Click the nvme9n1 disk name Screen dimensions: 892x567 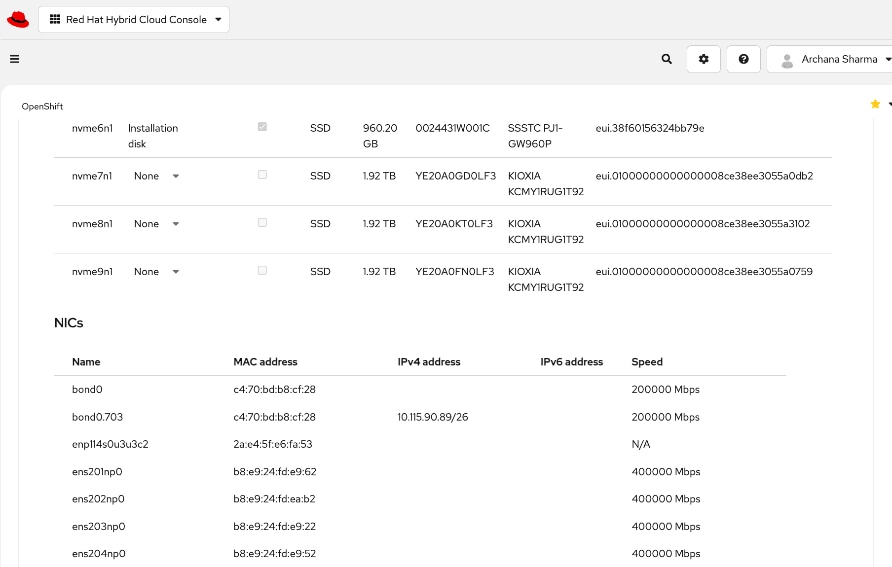pos(92,271)
